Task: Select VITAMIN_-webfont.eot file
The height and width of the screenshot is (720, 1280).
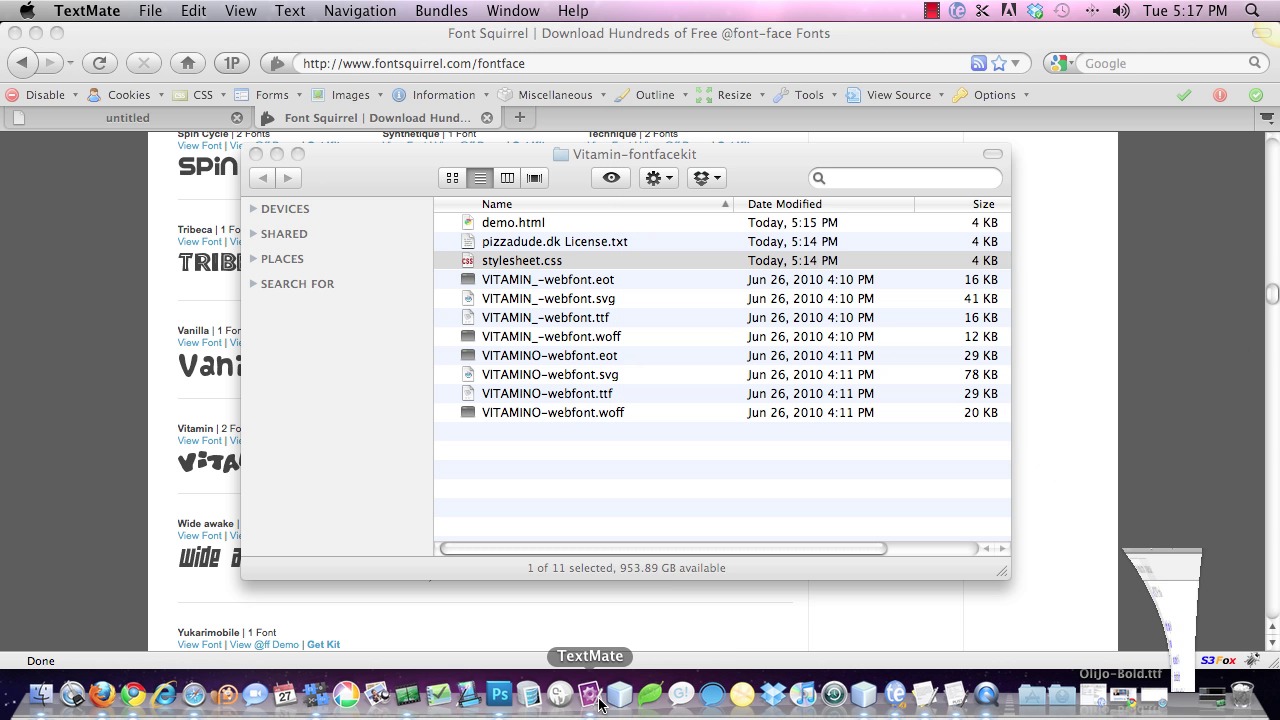Action: coord(722,279)
